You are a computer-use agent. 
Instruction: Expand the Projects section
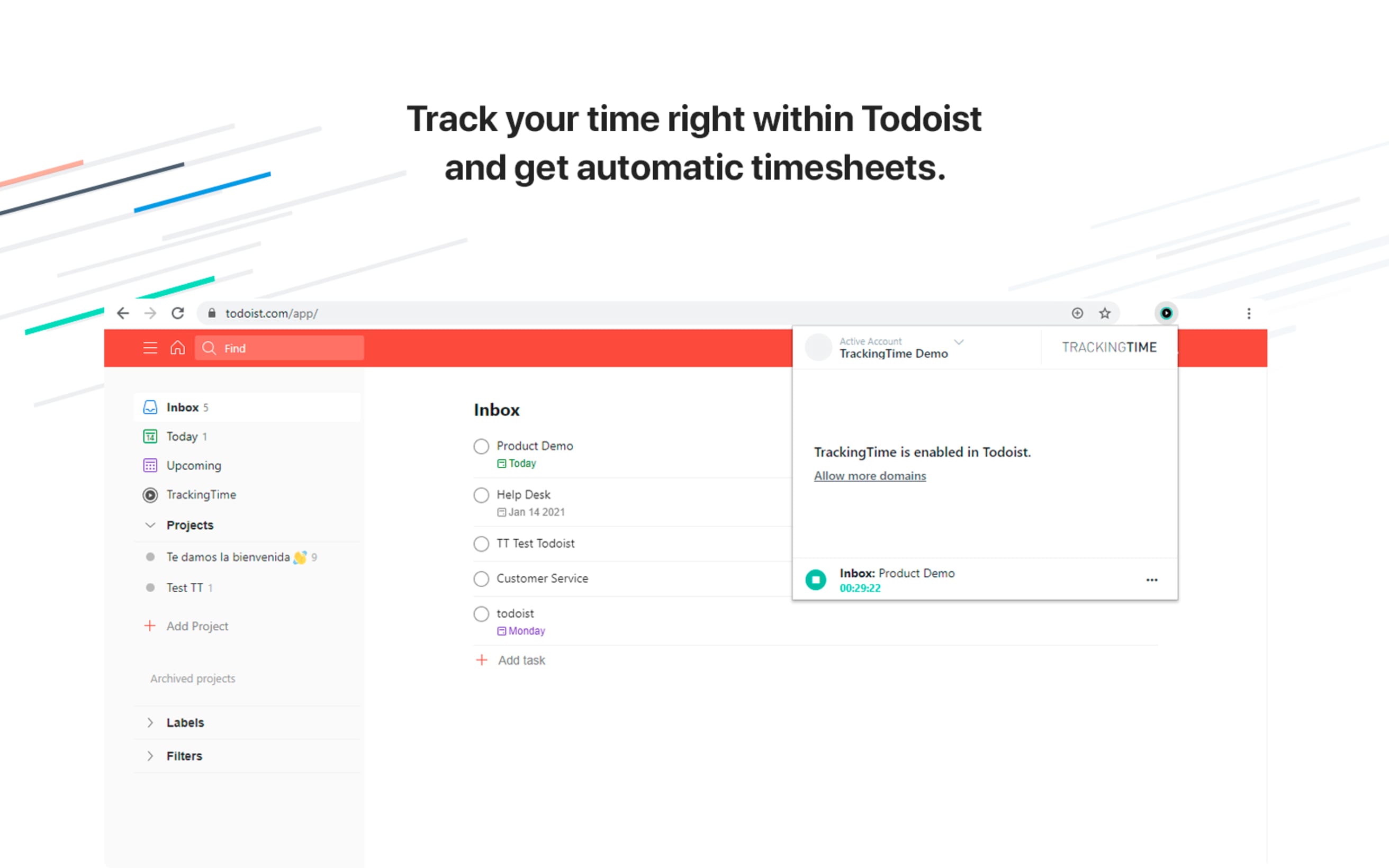(x=151, y=524)
